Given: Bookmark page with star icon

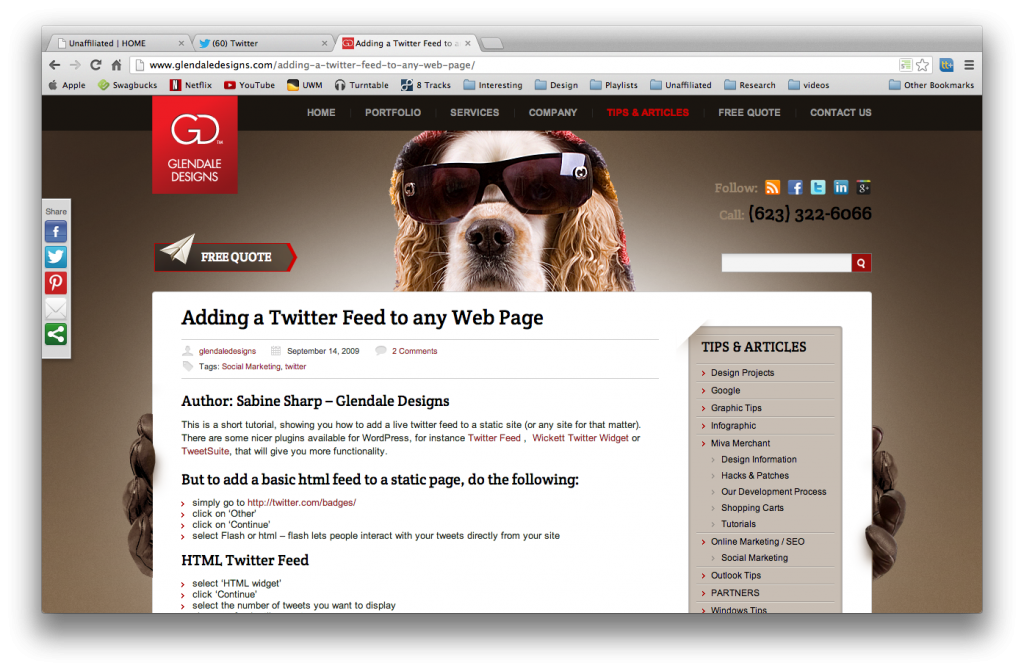Looking at the screenshot, I should [x=922, y=65].
